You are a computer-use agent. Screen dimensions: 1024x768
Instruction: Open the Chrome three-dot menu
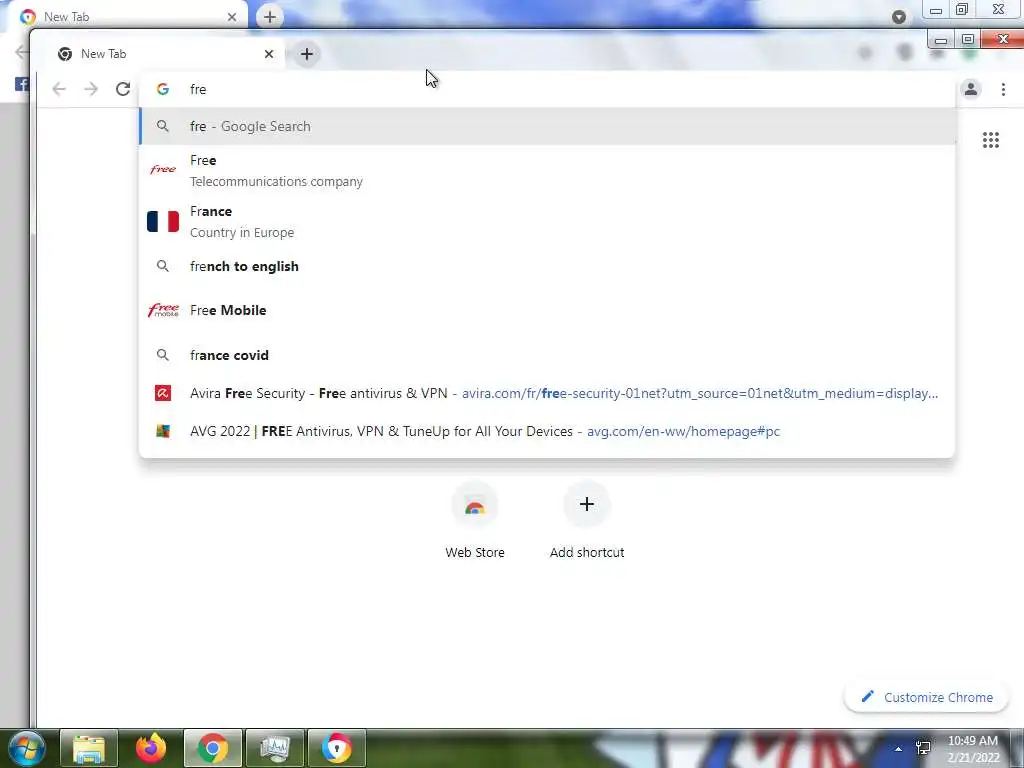[1003, 89]
